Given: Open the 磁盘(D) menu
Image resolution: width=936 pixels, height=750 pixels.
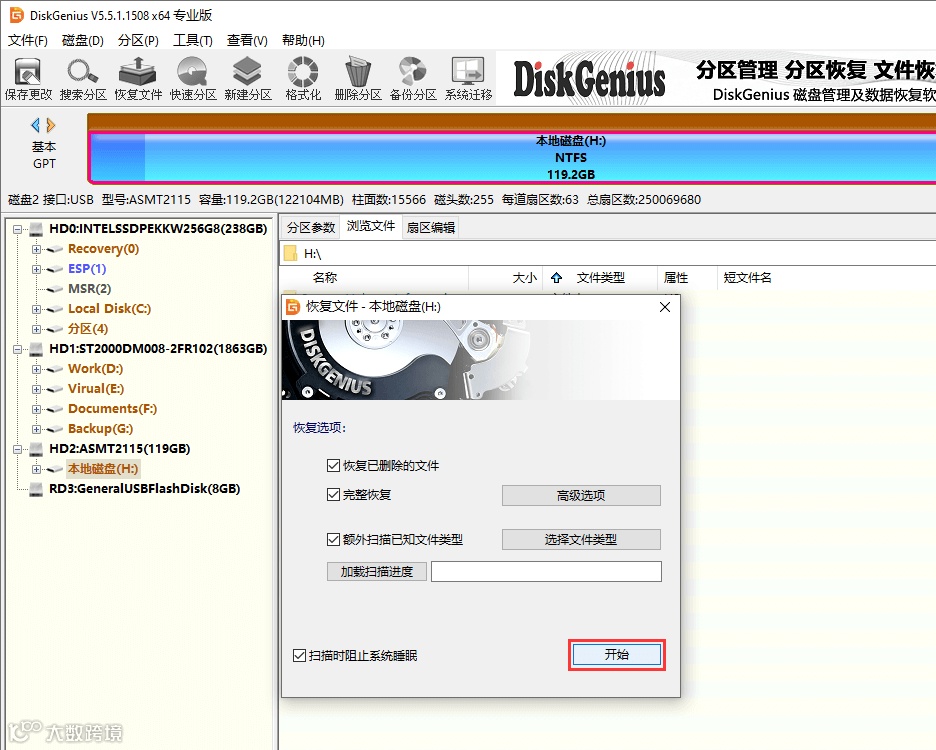Looking at the screenshot, I should pos(82,40).
